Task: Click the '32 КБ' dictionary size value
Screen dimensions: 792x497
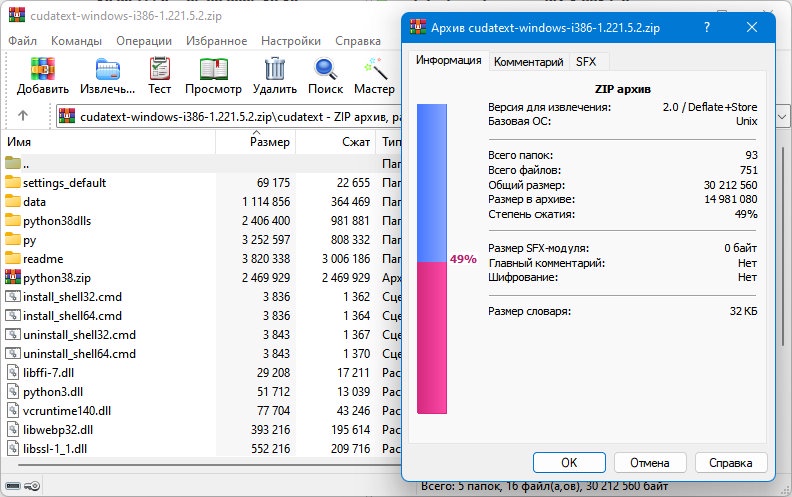Action: tap(744, 311)
